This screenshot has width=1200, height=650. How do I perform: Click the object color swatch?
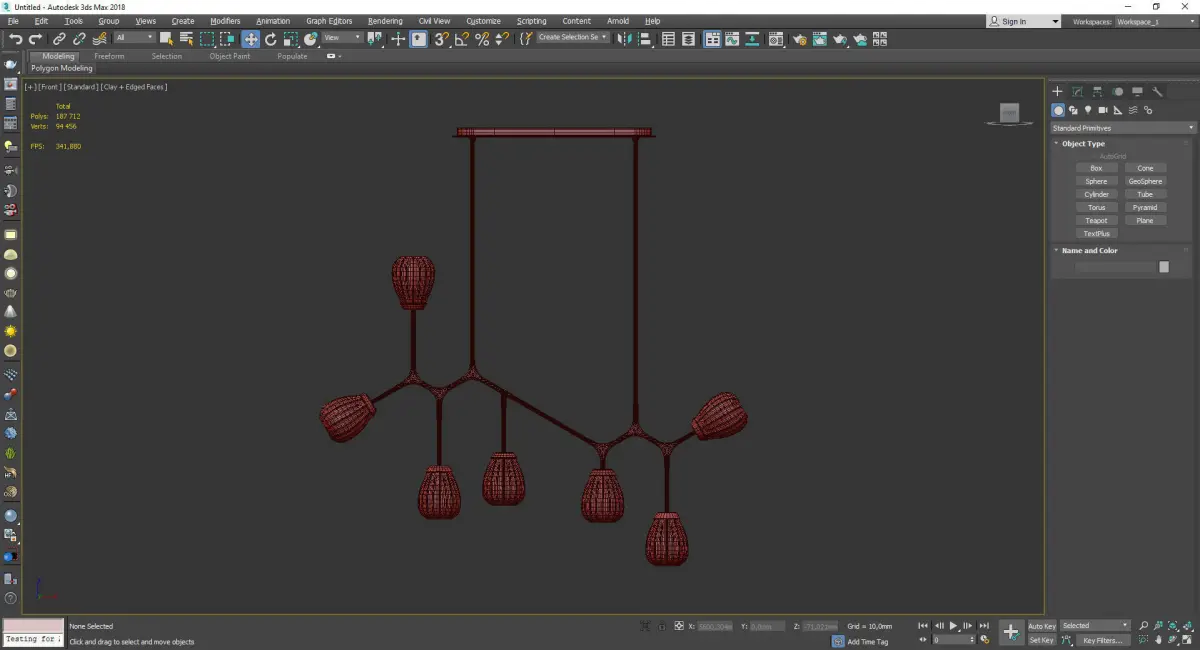pyautogui.click(x=1164, y=267)
